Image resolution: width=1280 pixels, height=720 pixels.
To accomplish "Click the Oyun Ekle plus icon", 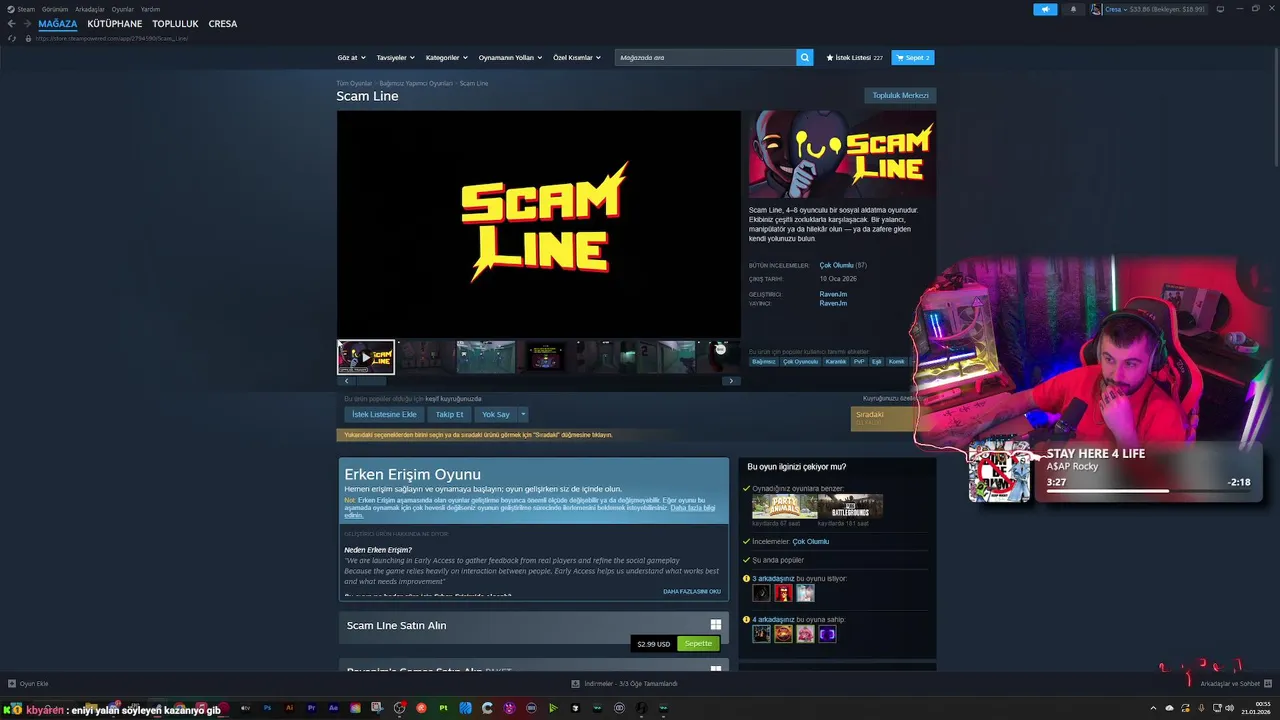I will [12, 684].
